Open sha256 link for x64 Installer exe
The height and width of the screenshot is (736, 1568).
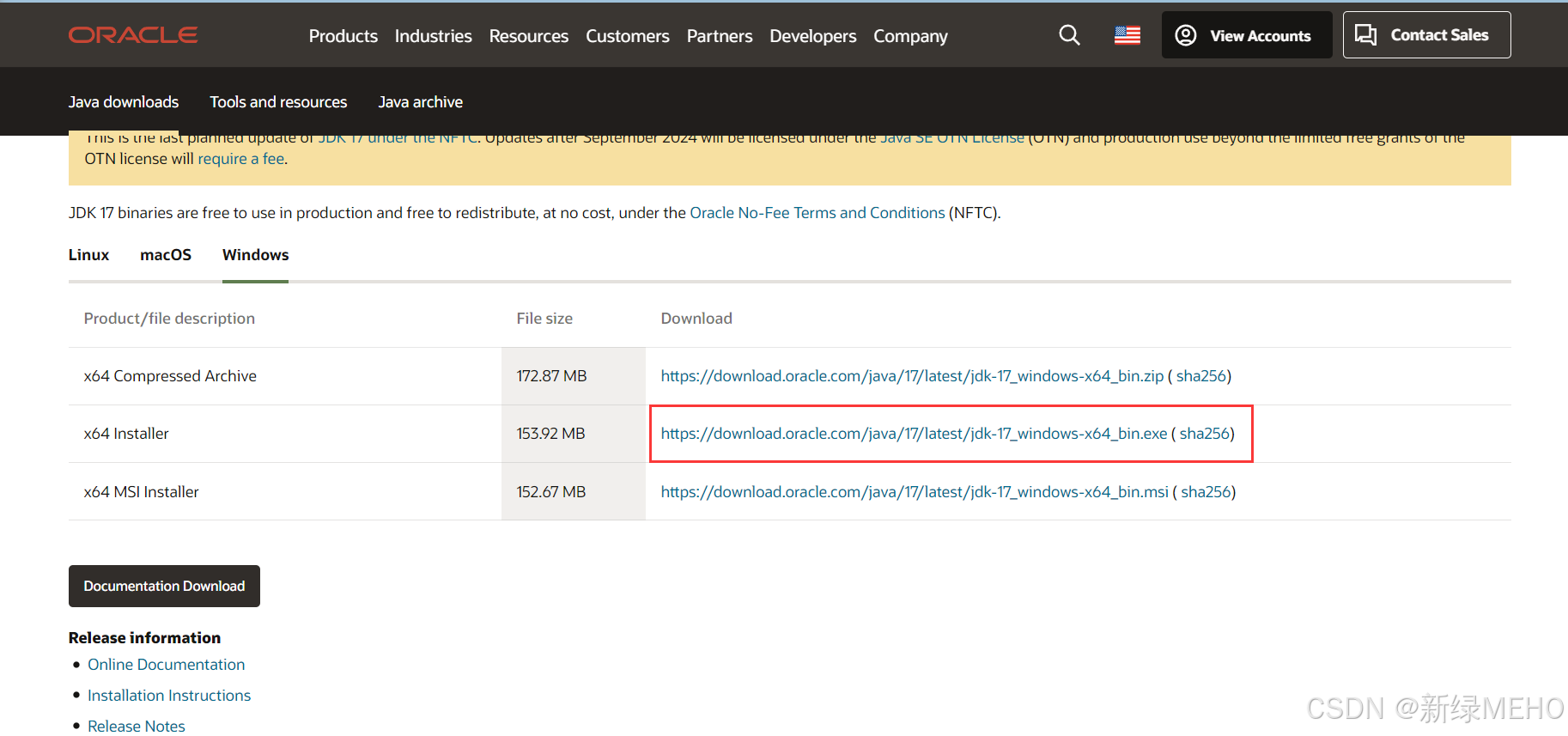click(x=1205, y=434)
